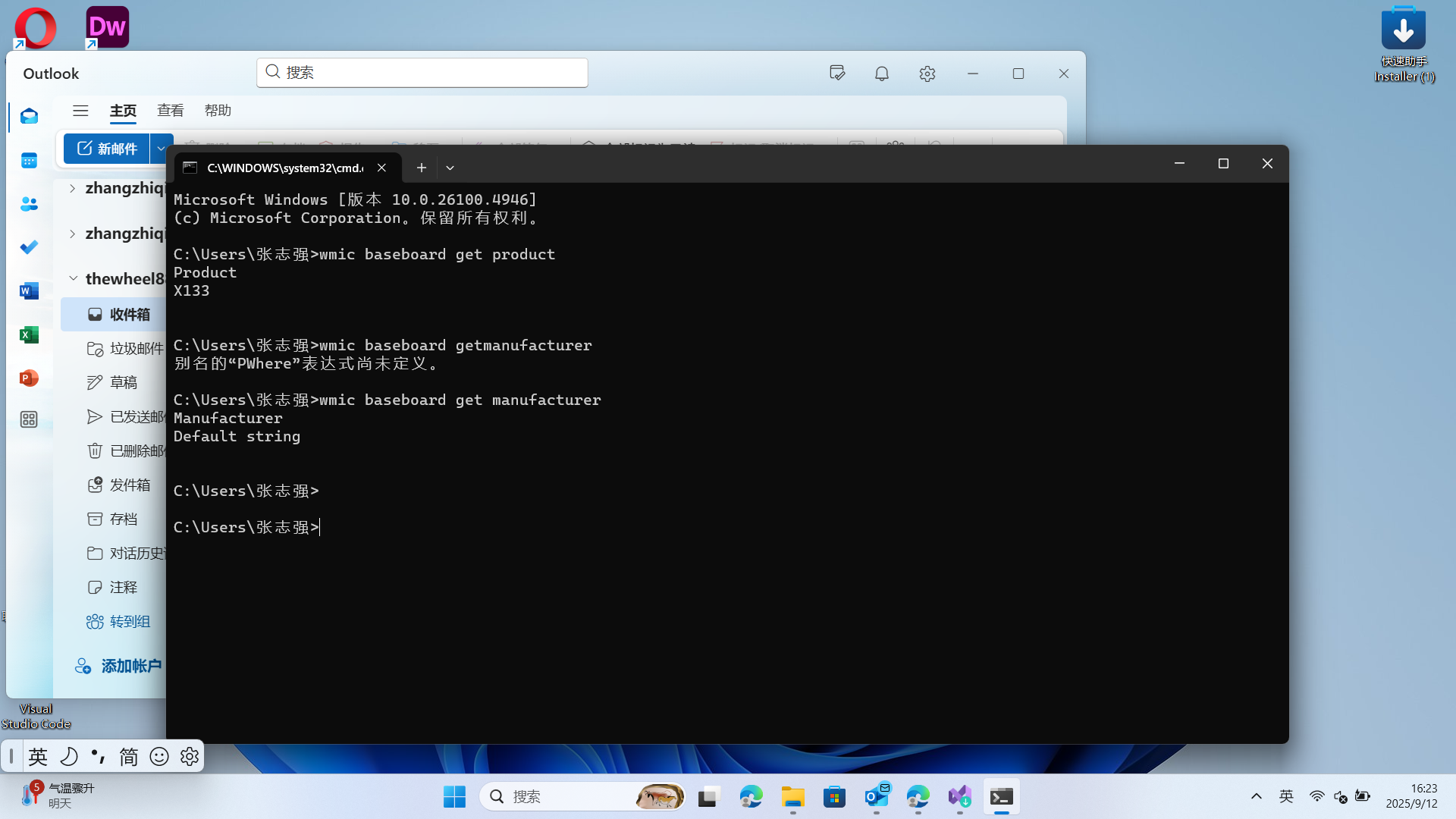Open the 帮助 ribbon tab
The image size is (1456, 819).
tap(218, 111)
